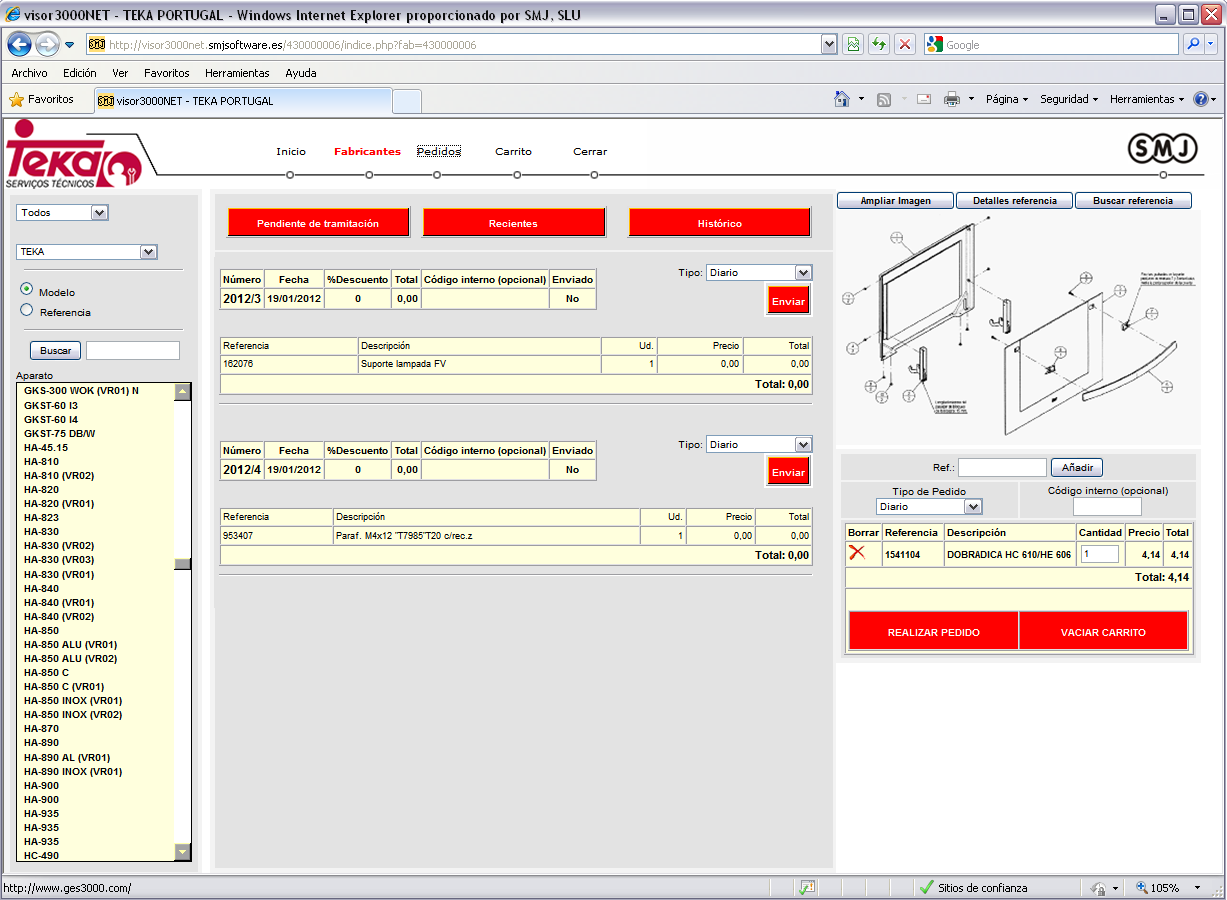Refresh the page with the green arrows icon

(x=879, y=45)
